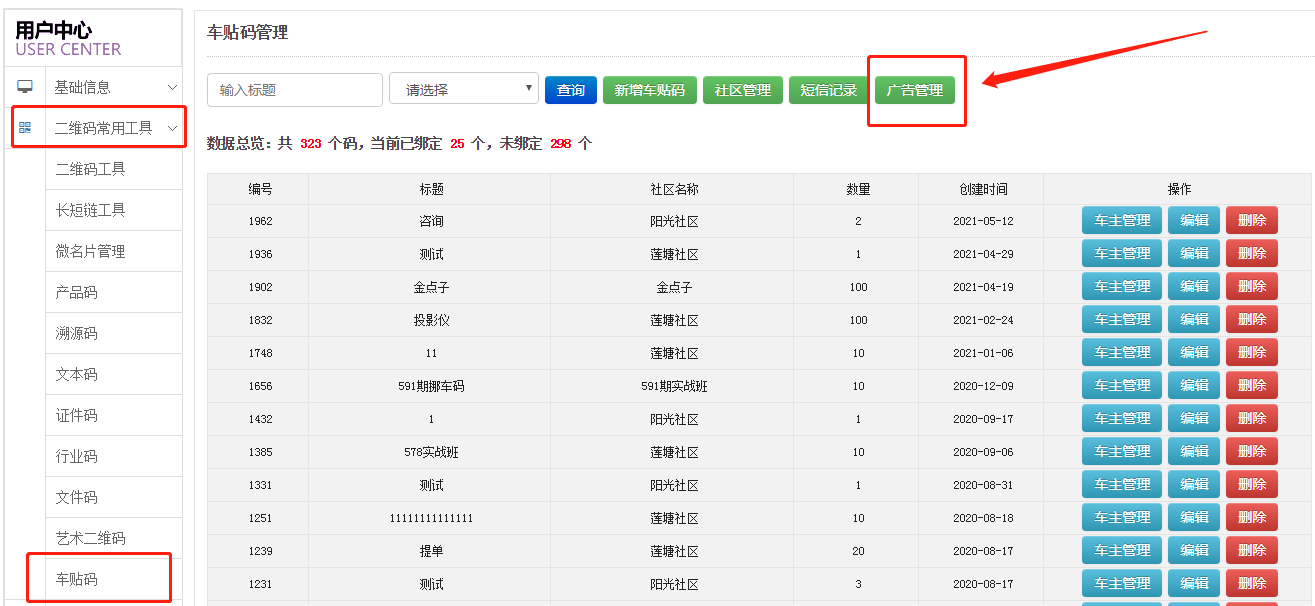Click the 新增车贴码 button
Screen dimensions: 1315x606
click(649, 90)
